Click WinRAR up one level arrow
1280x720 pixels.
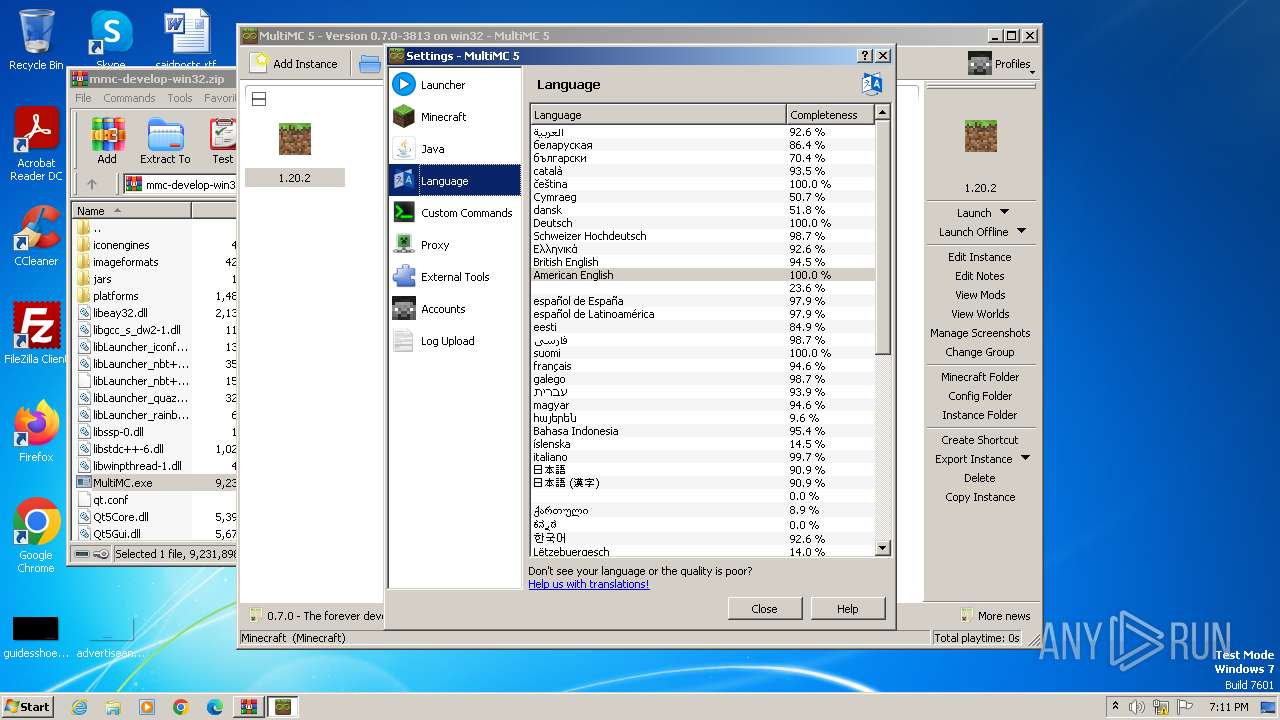[92, 184]
